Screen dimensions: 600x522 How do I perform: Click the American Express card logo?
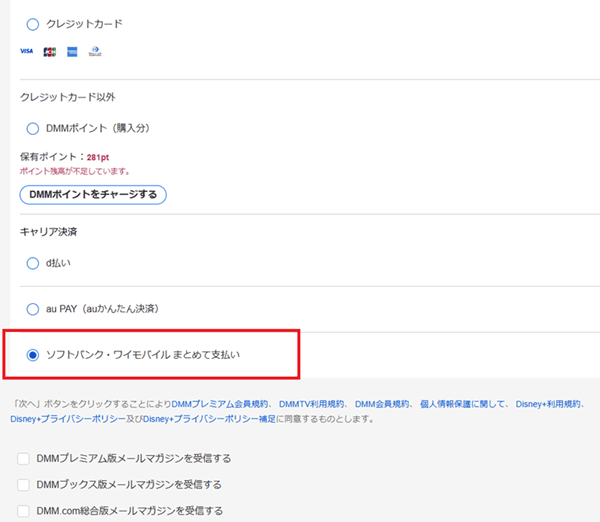(72, 51)
